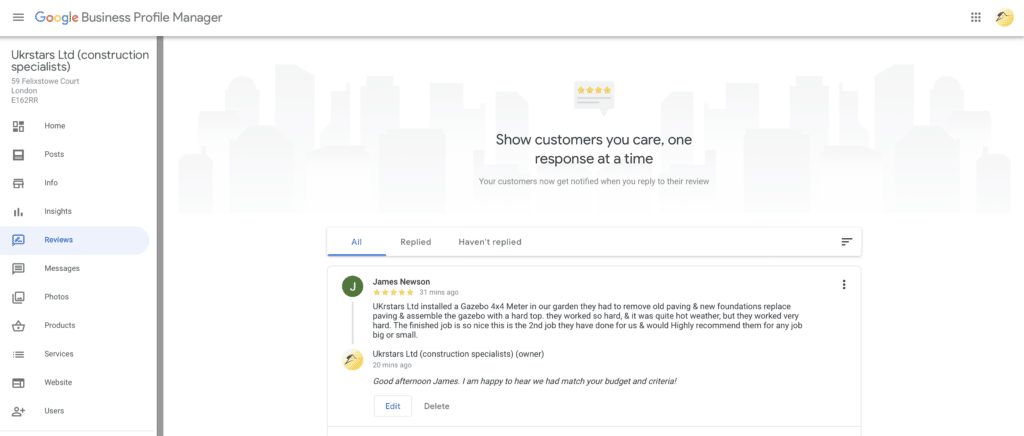Switch to Haven't replied tab
Image resolution: width=1024 pixels, height=436 pixels.
(489, 242)
